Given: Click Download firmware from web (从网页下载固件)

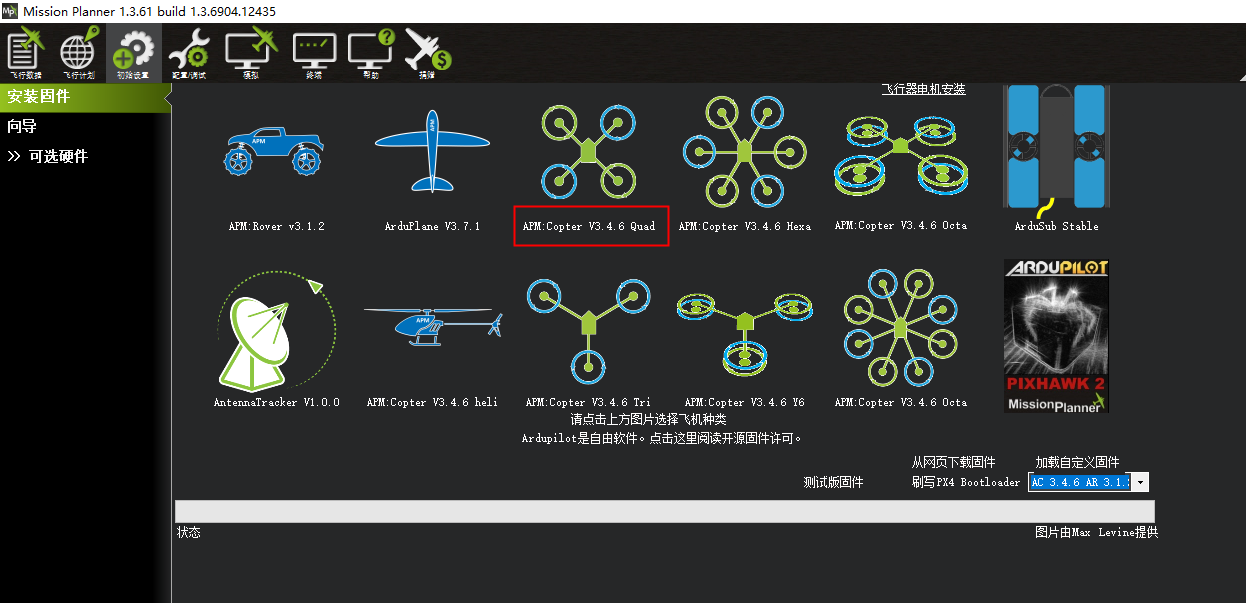Looking at the screenshot, I should pos(953,462).
